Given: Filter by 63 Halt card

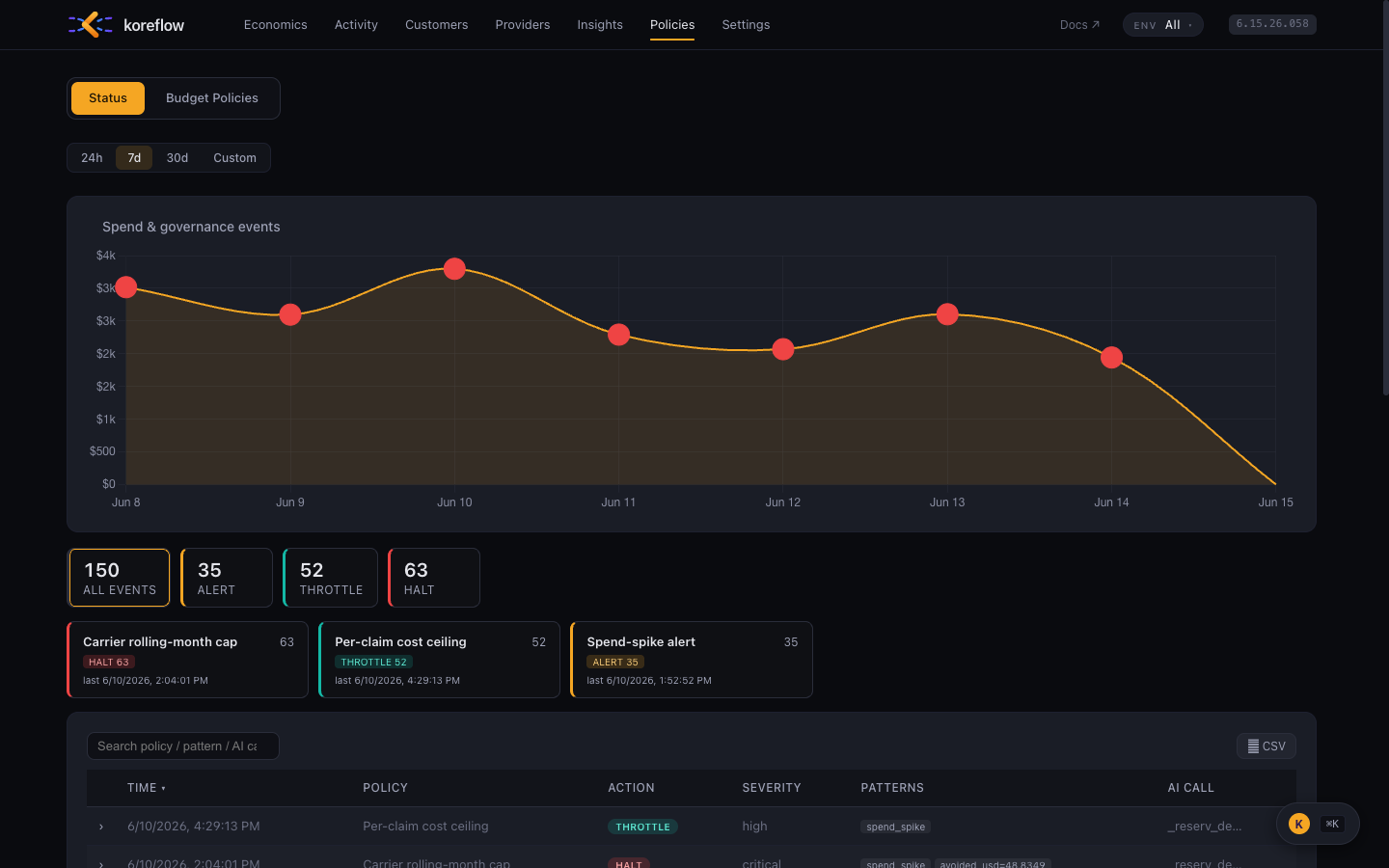Looking at the screenshot, I should [x=434, y=578].
